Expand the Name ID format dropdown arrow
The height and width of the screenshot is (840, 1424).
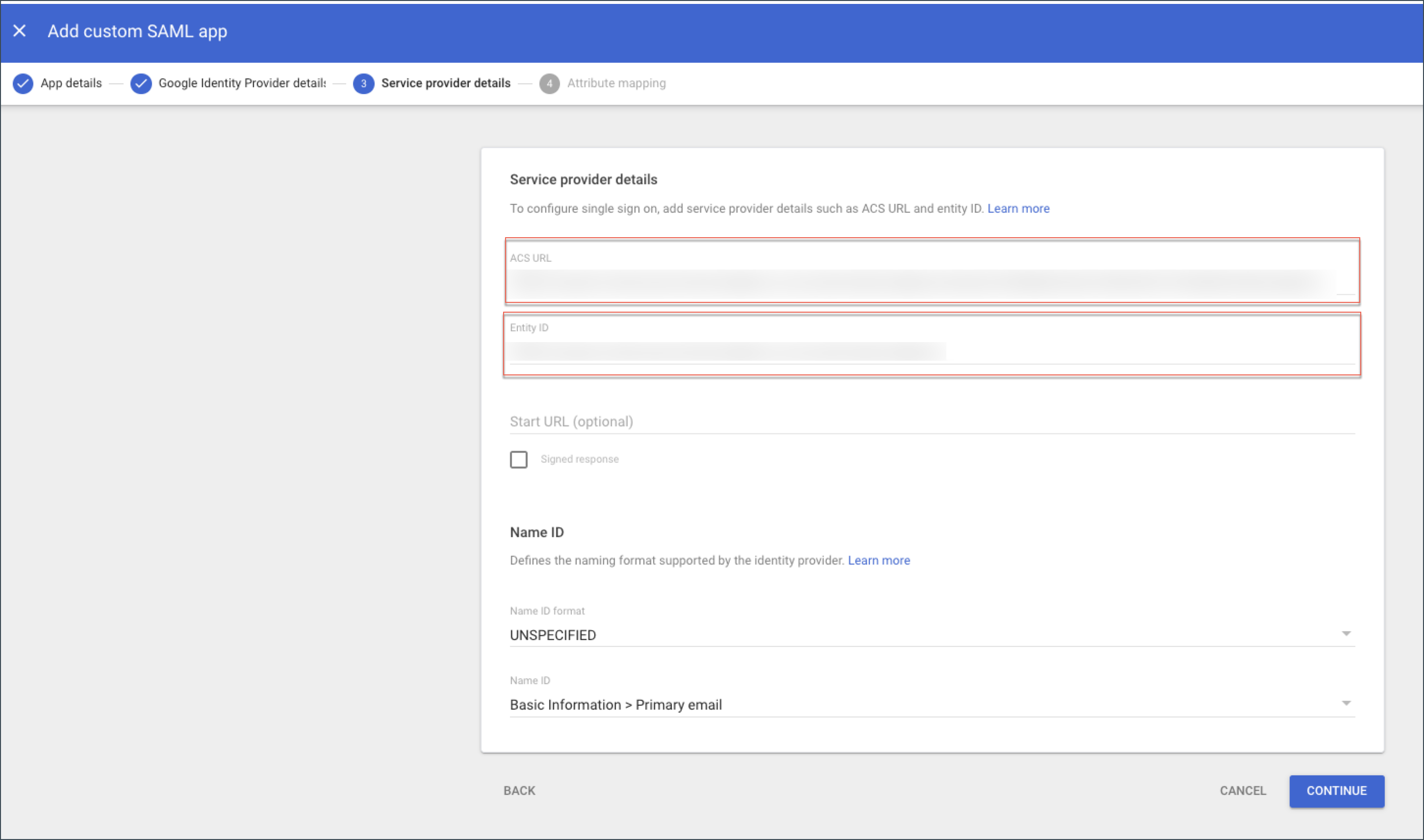(x=1346, y=633)
